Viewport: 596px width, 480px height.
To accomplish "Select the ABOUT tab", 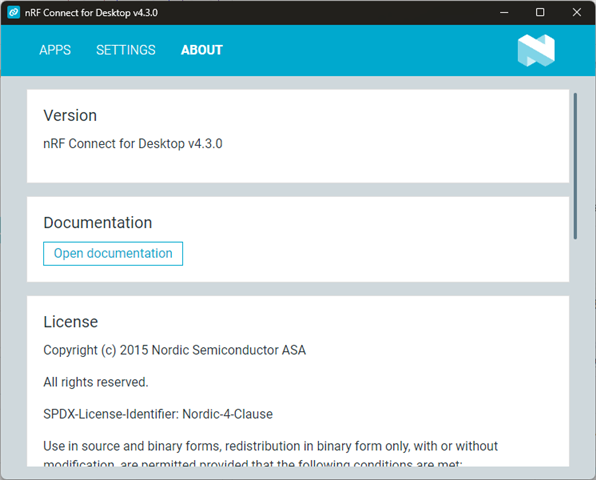I will [x=201, y=50].
